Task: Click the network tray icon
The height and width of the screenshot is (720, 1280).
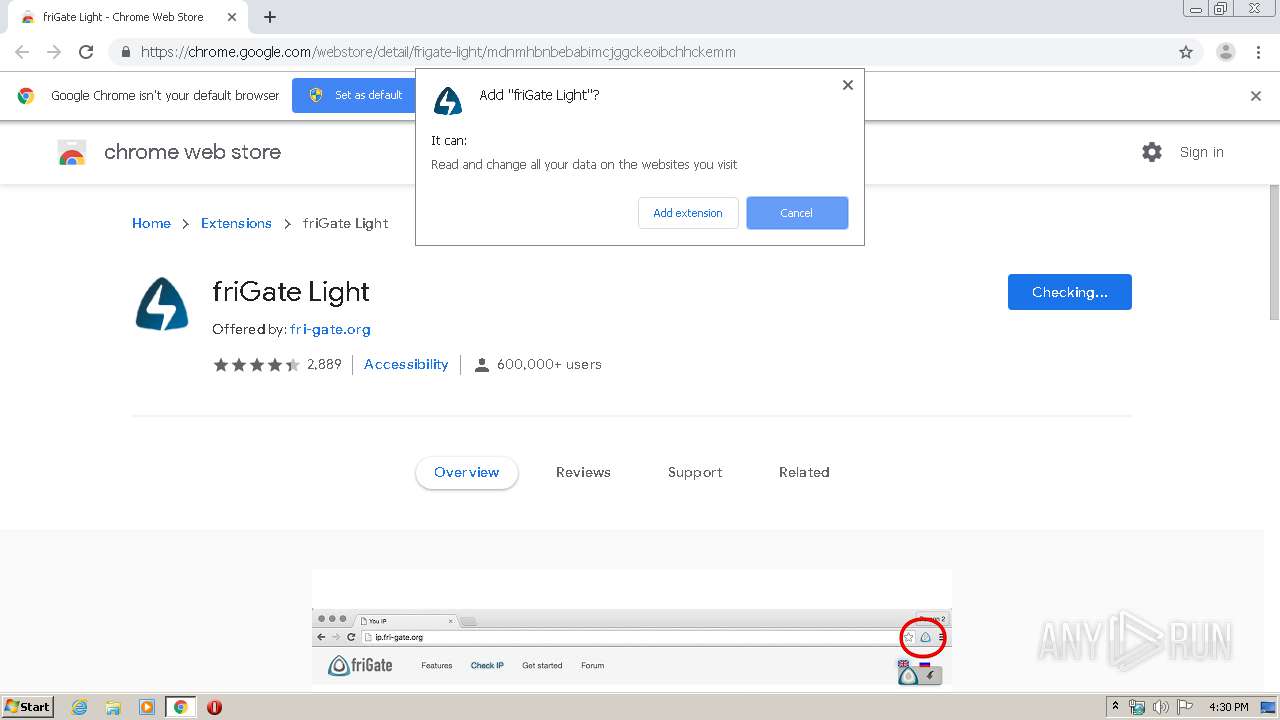Action: pos(1137,707)
